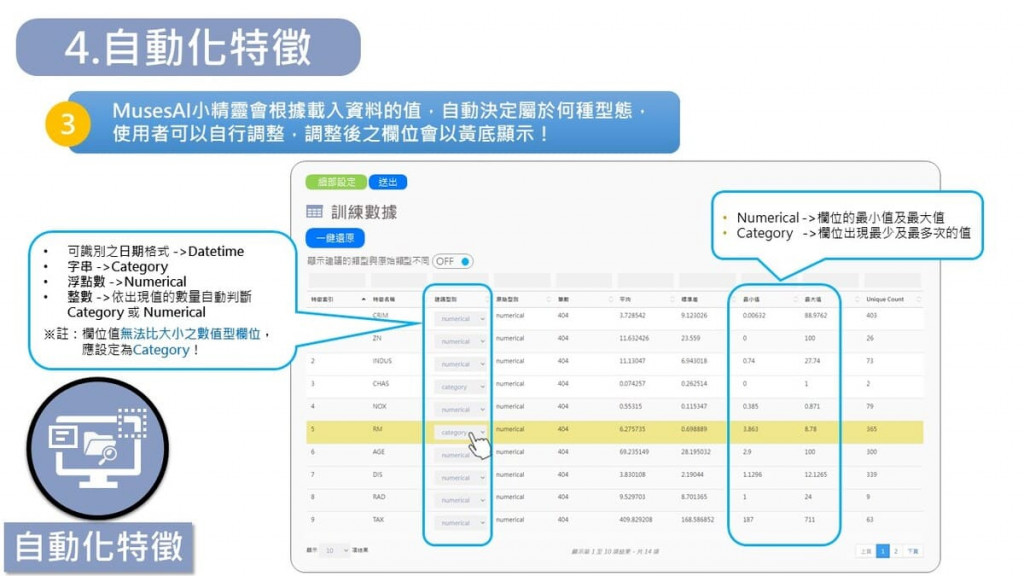The width and height of the screenshot is (1024, 576).
Task: Click the maximum value 88.9762
Action: pyautogui.click(x=816, y=315)
